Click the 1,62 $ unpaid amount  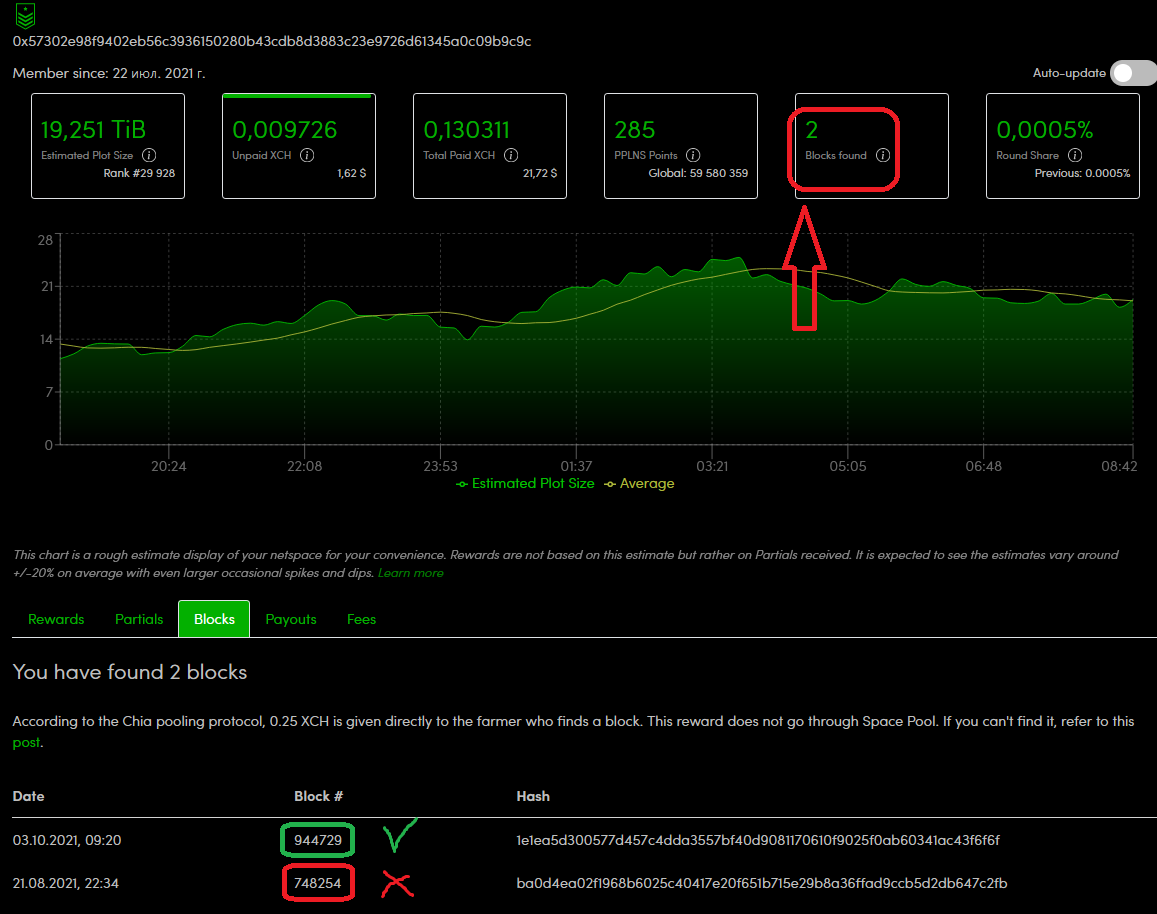[351, 173]
